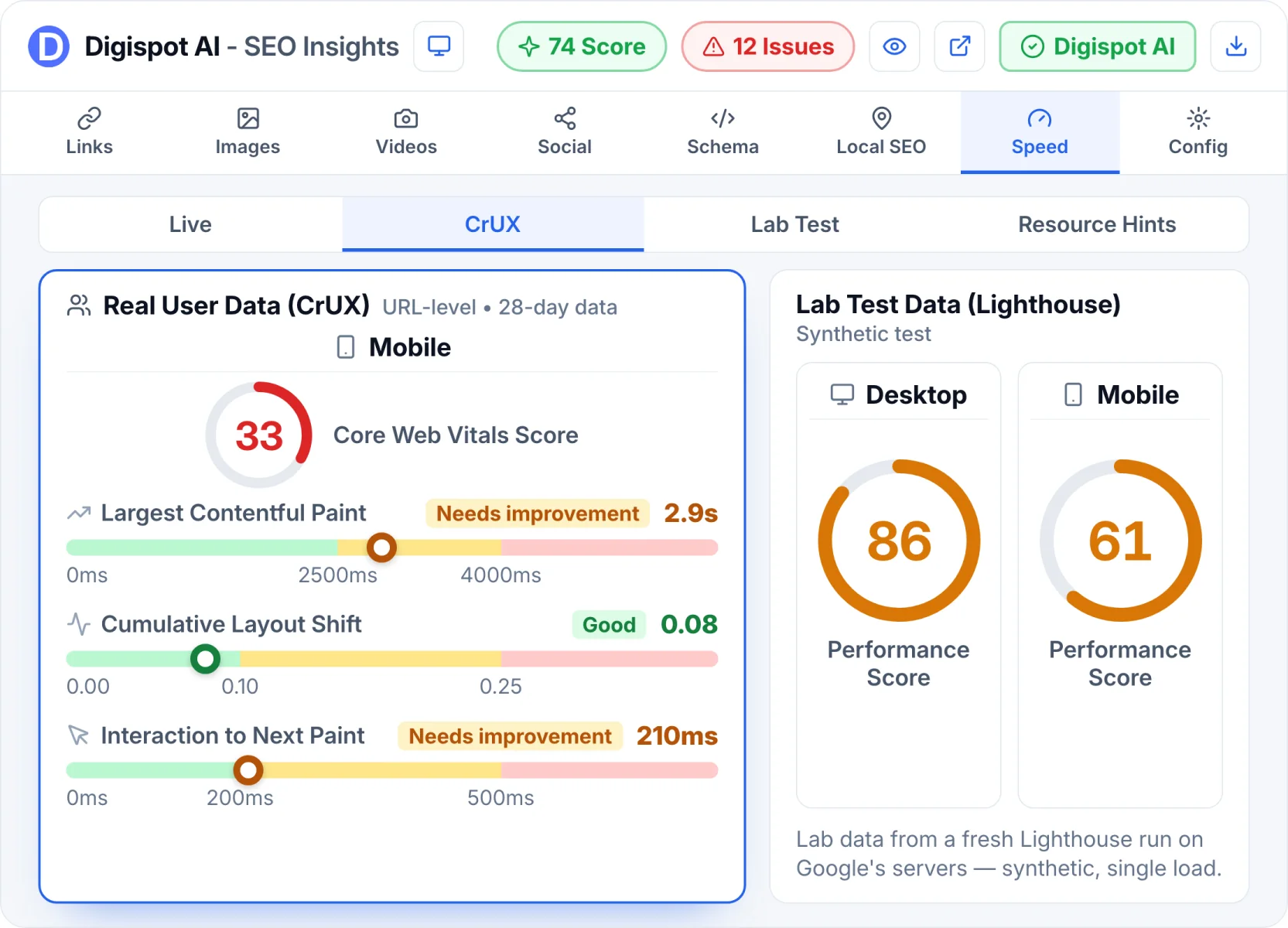Toggle the eye visibility button

point(894,46)
